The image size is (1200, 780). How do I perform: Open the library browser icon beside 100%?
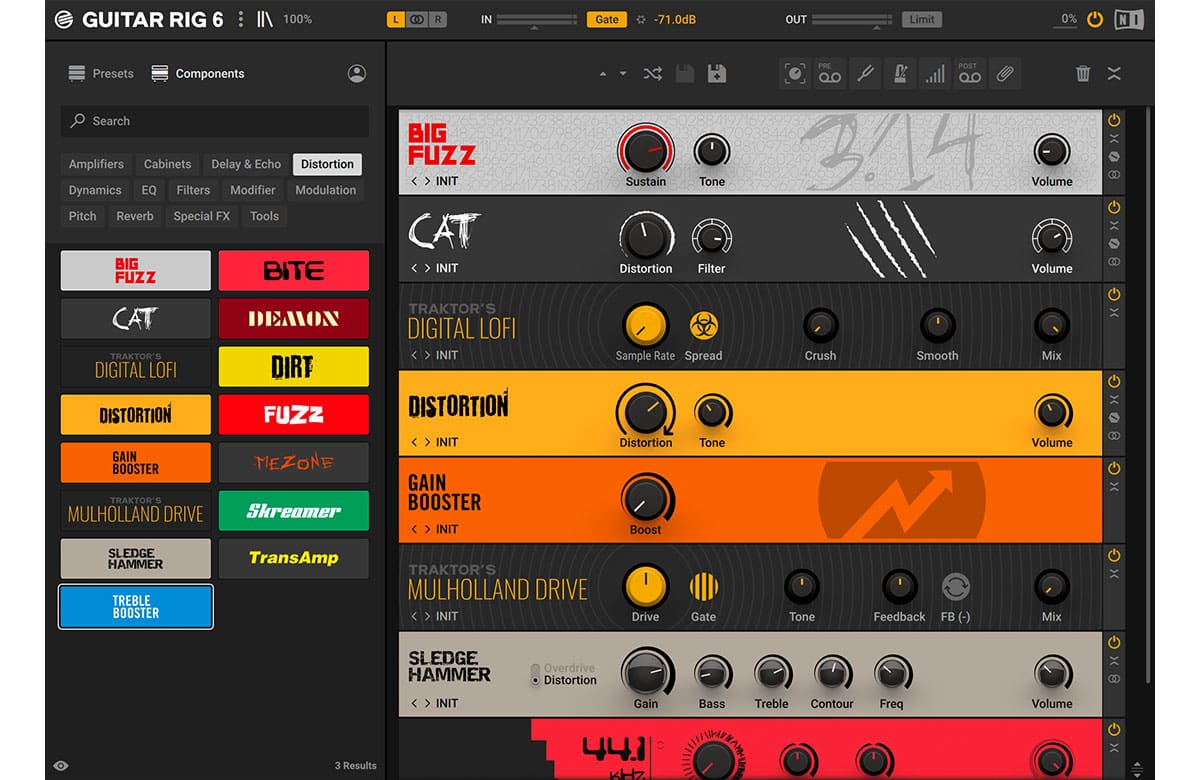[x=266, y=19]
